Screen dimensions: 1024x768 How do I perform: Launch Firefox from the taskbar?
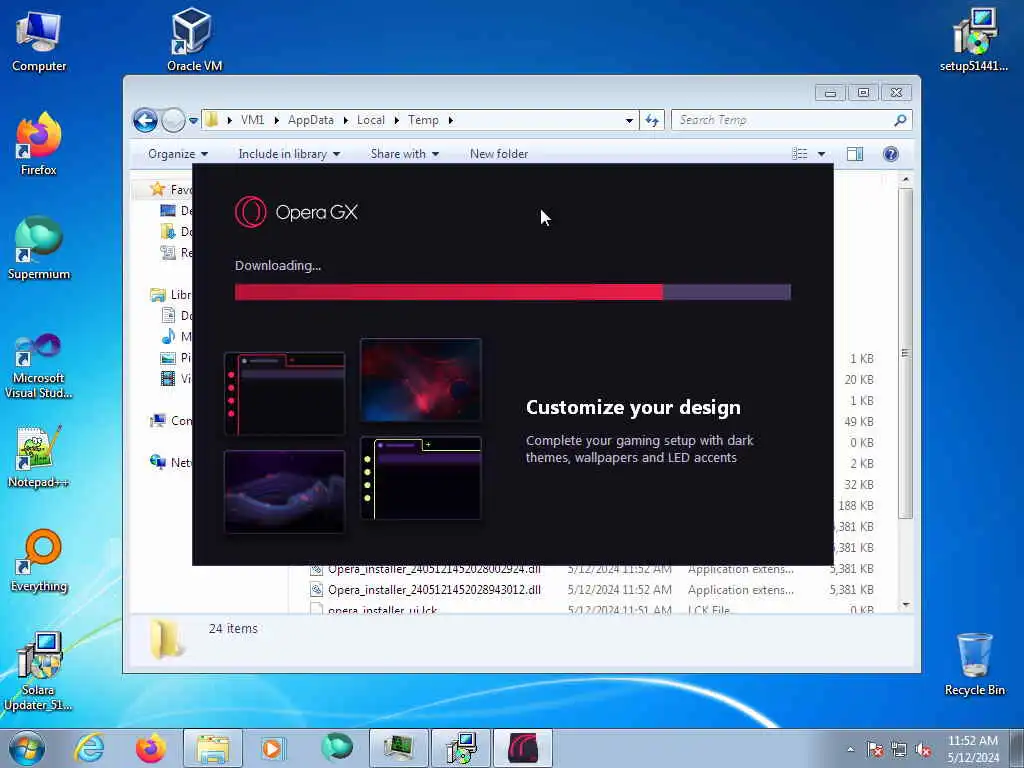click(x=151, y=748)
